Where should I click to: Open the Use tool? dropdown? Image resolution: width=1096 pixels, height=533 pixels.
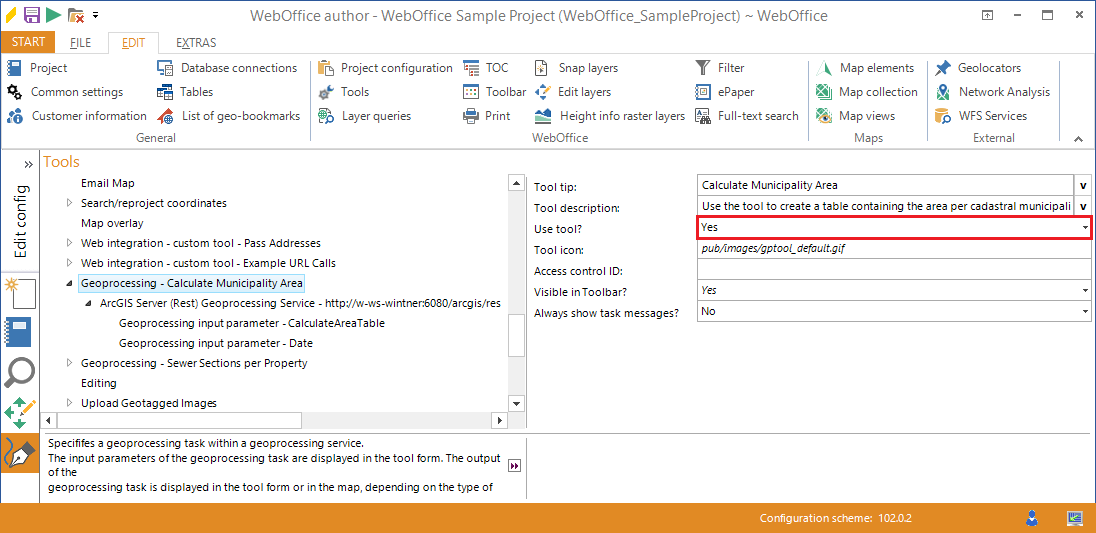(1085, 228)
